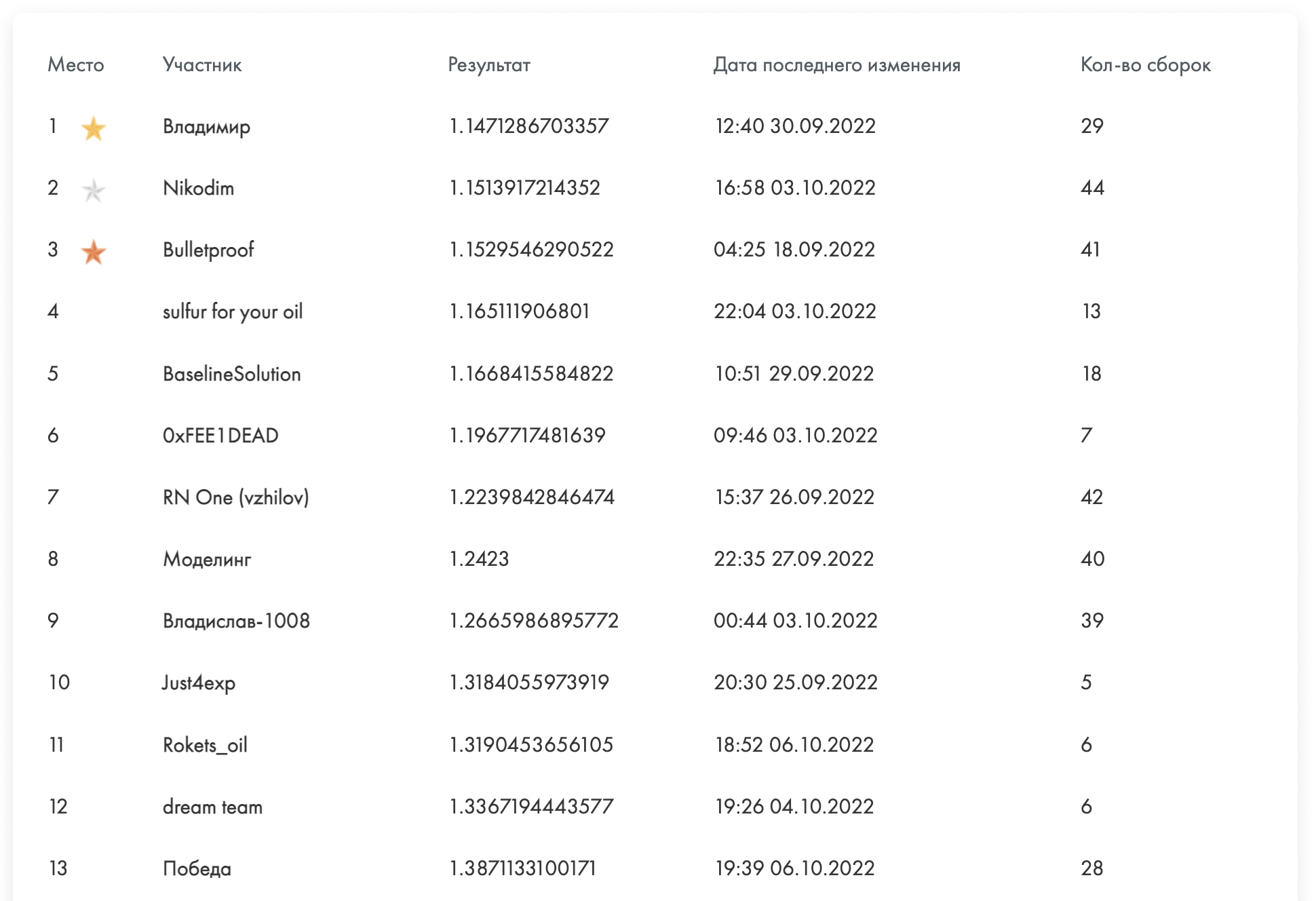
Task: Click the Кол-во сборок column header
Action: (1145, 65)
